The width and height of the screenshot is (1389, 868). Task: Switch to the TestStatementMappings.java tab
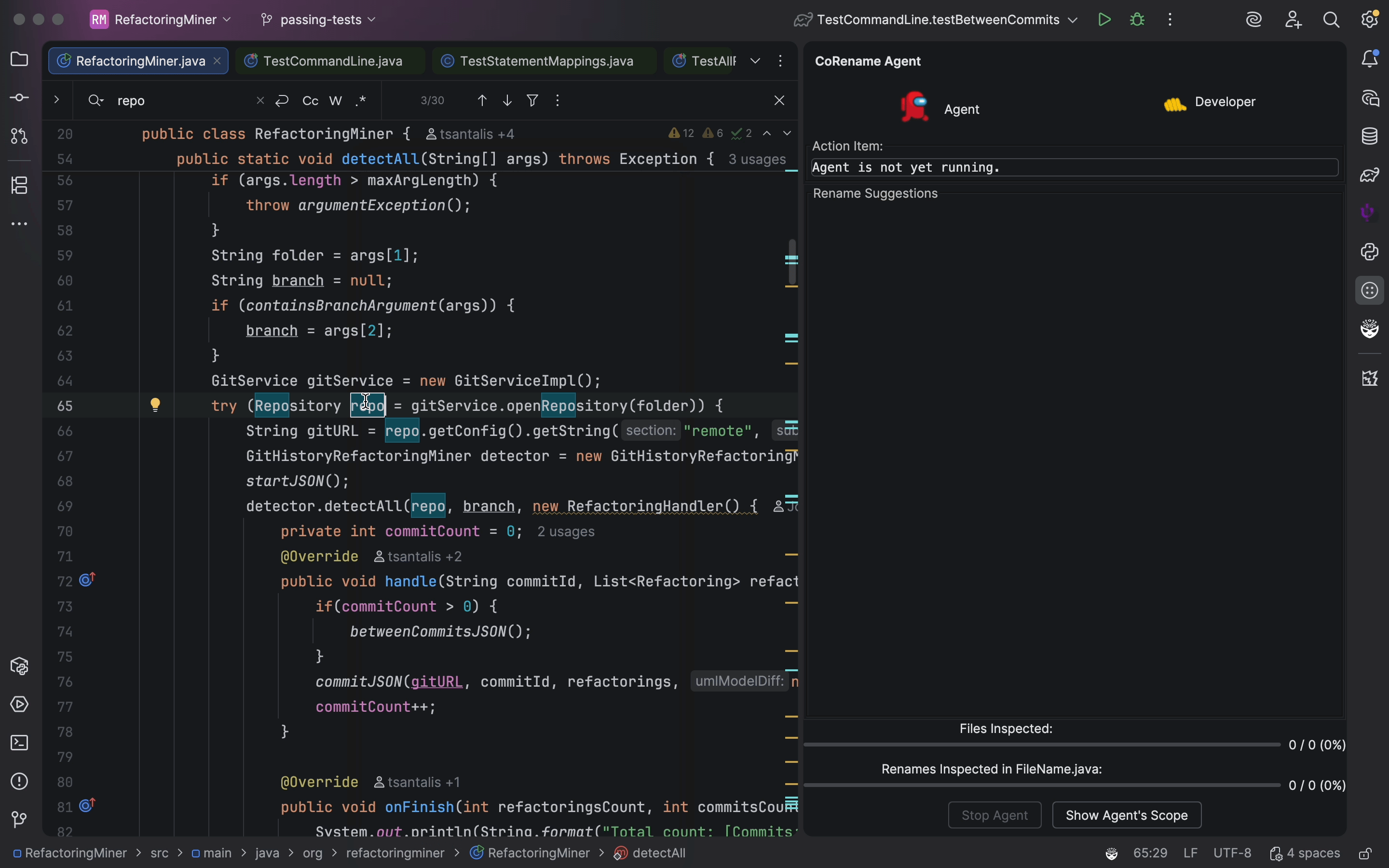point(546,61)
